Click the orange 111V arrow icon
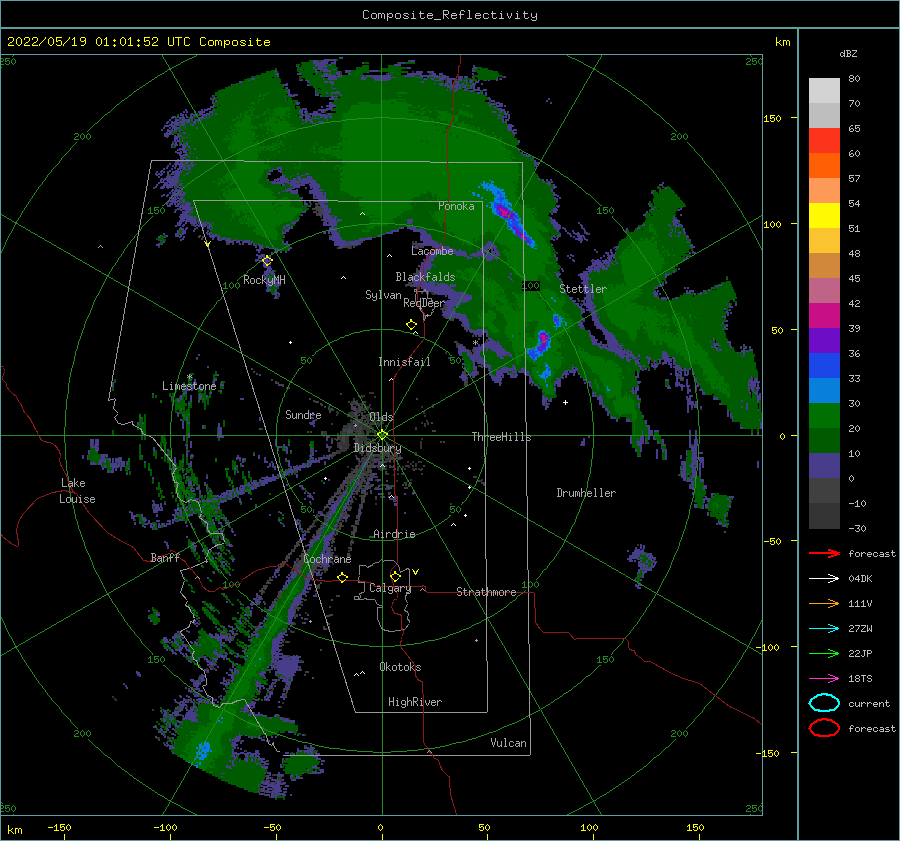The image size is (900, 841). (x=824, y=603)
